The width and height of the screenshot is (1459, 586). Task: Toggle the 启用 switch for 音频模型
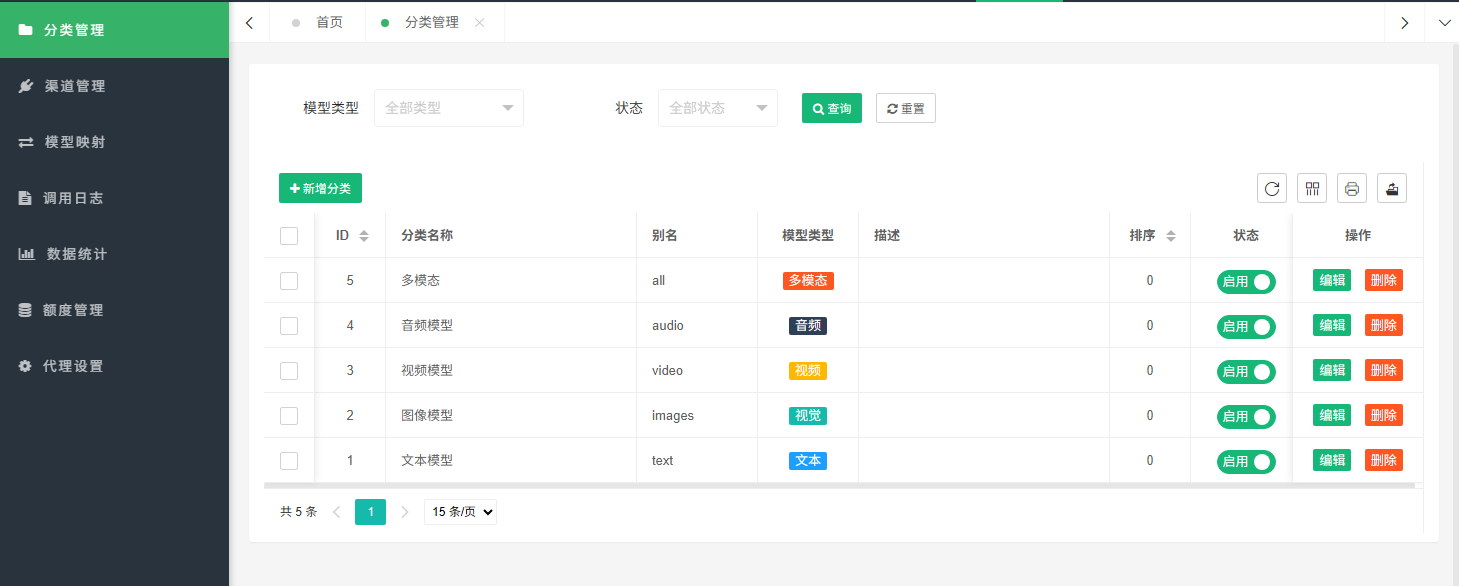(x=1246, y=327)
